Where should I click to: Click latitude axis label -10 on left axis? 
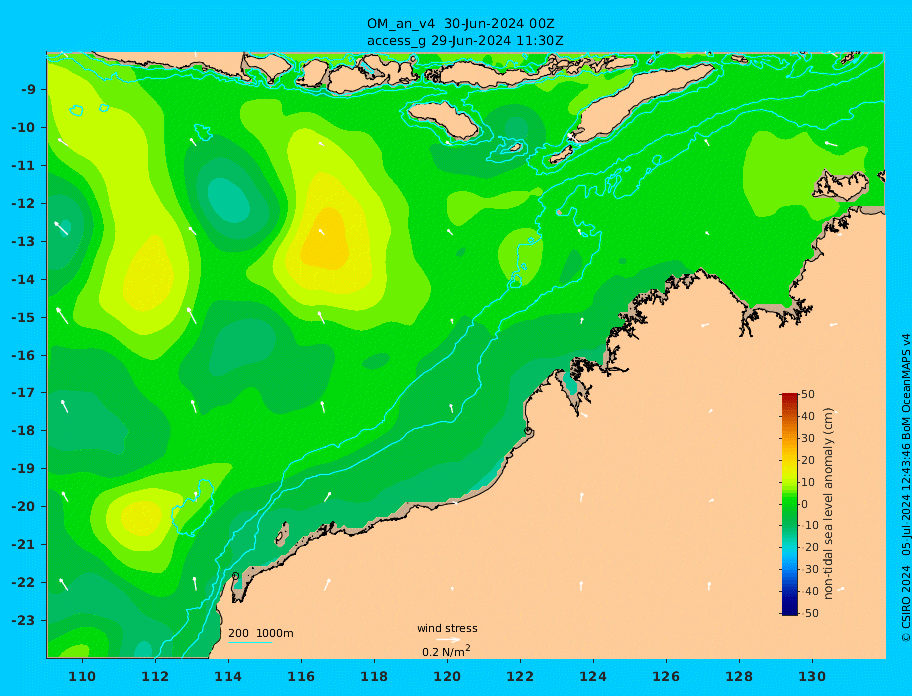24,127
